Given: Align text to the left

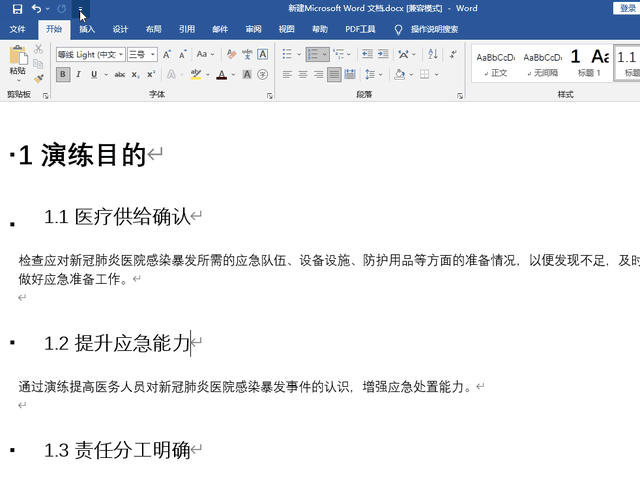Looking at the screenshot, I should tap(287, 74).
